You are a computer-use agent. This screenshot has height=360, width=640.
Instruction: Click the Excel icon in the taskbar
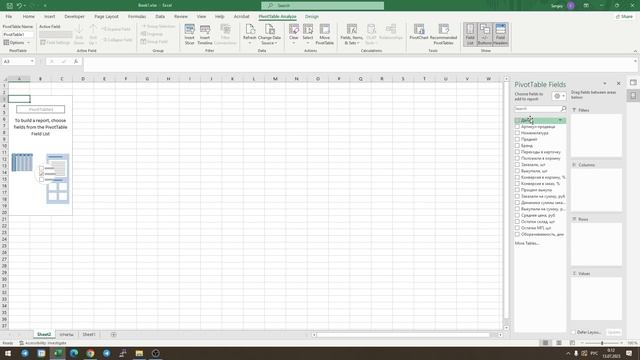point(58,353)
